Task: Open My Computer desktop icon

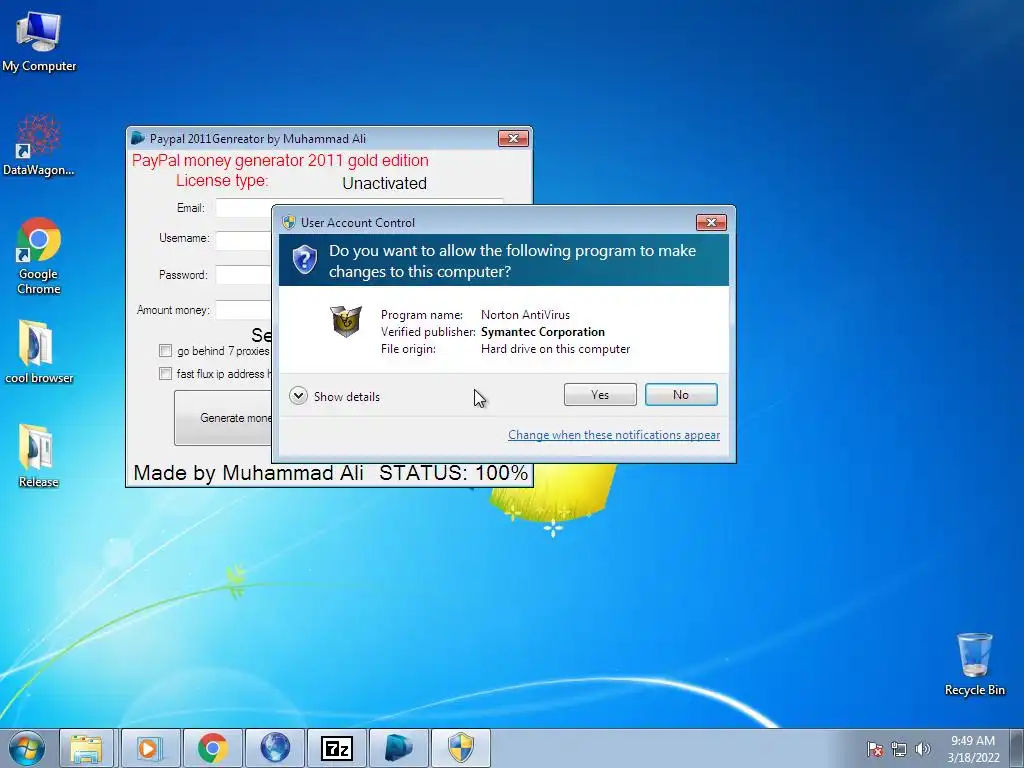Action: tap(39, 40)
